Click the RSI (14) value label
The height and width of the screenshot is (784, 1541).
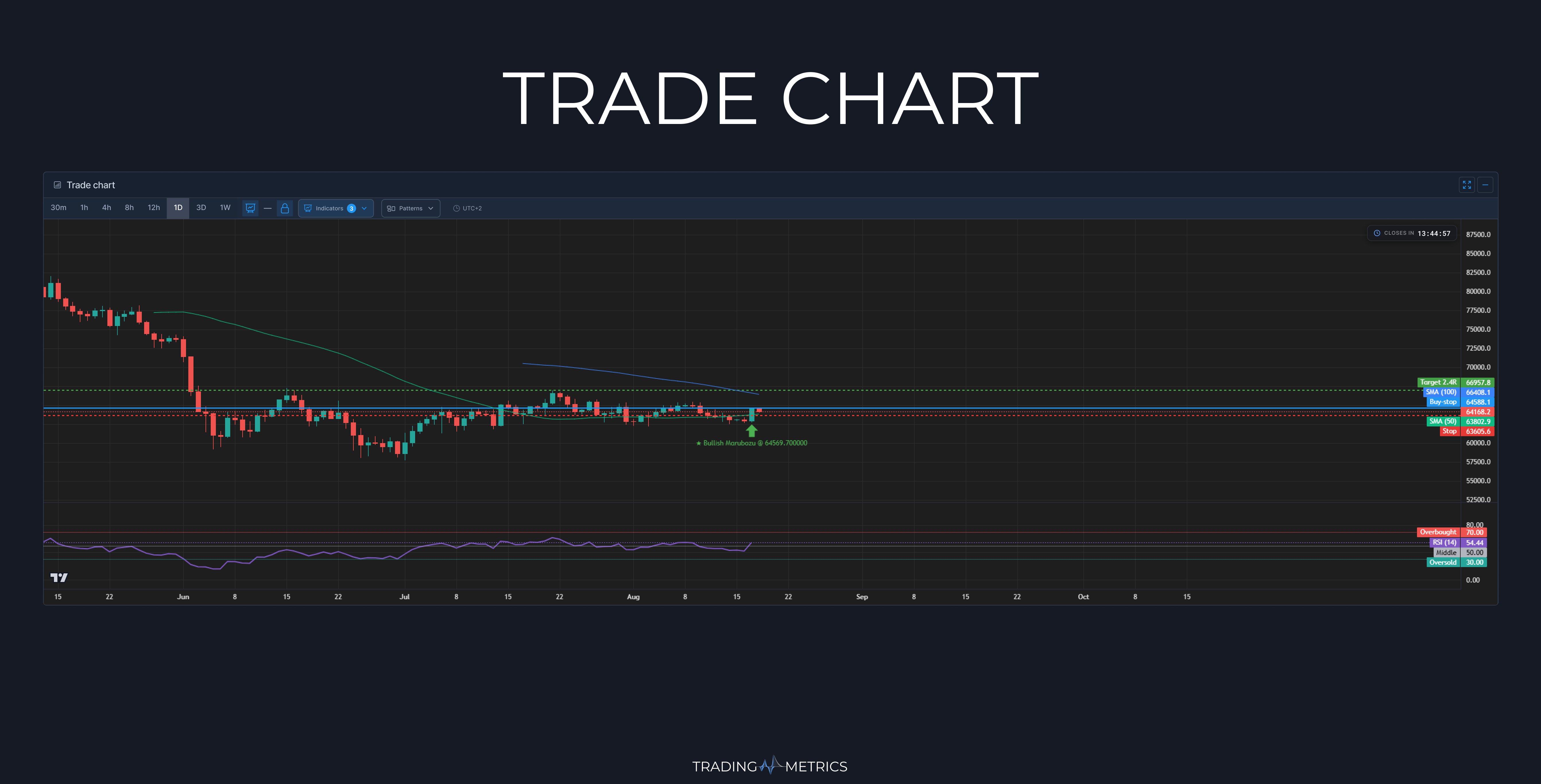pos(1458,542)
